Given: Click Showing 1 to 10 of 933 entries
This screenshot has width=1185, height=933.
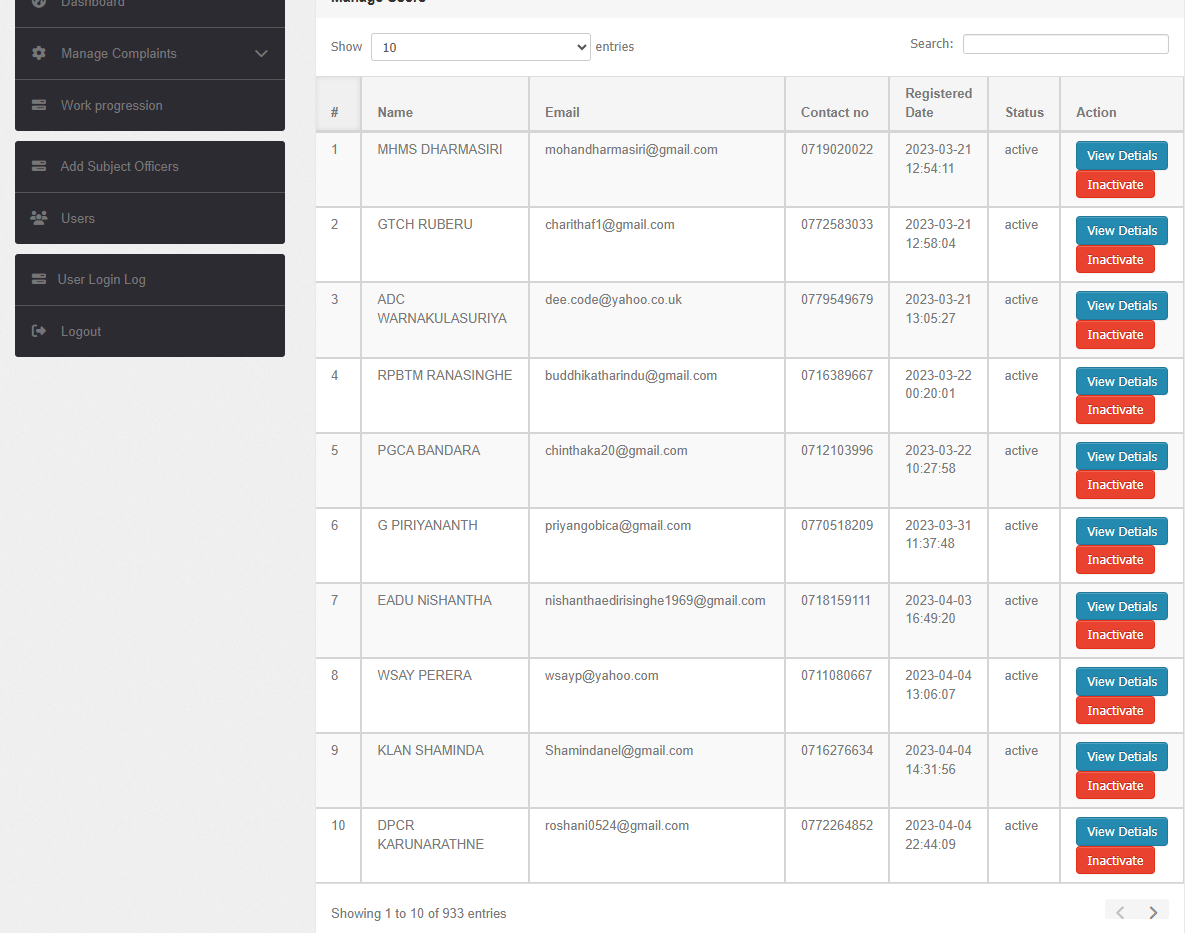Looking at the screenshot, I should [x=418, y=913].
